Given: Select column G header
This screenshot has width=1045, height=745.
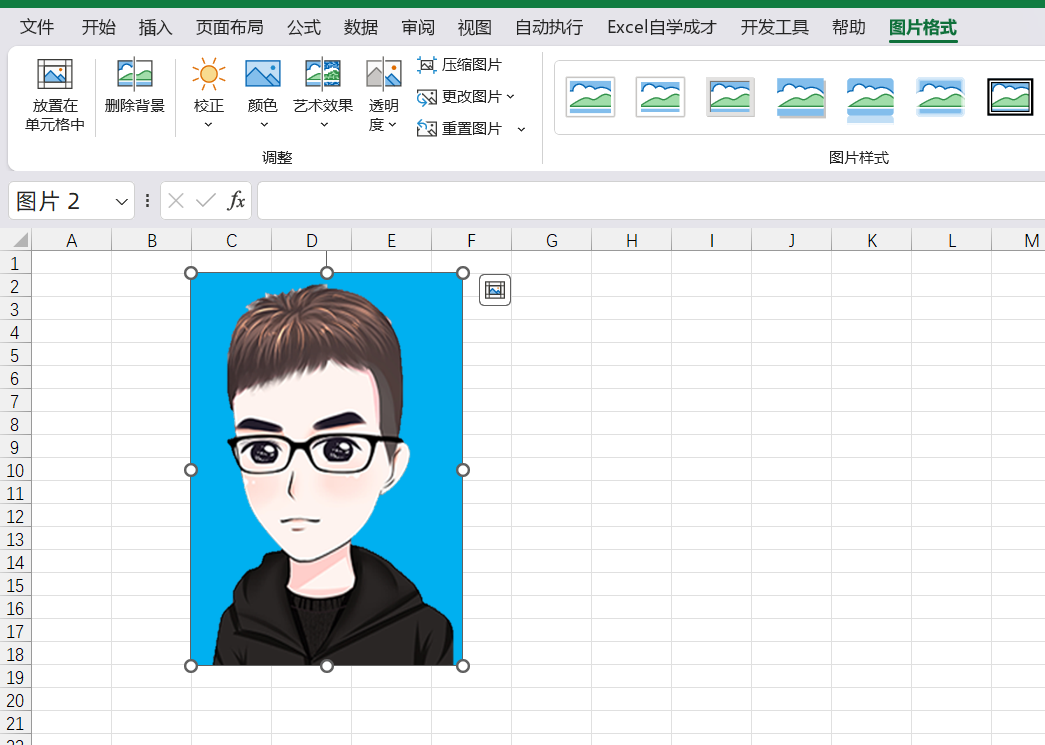Looking at the screenshot, I should [551, 241].
